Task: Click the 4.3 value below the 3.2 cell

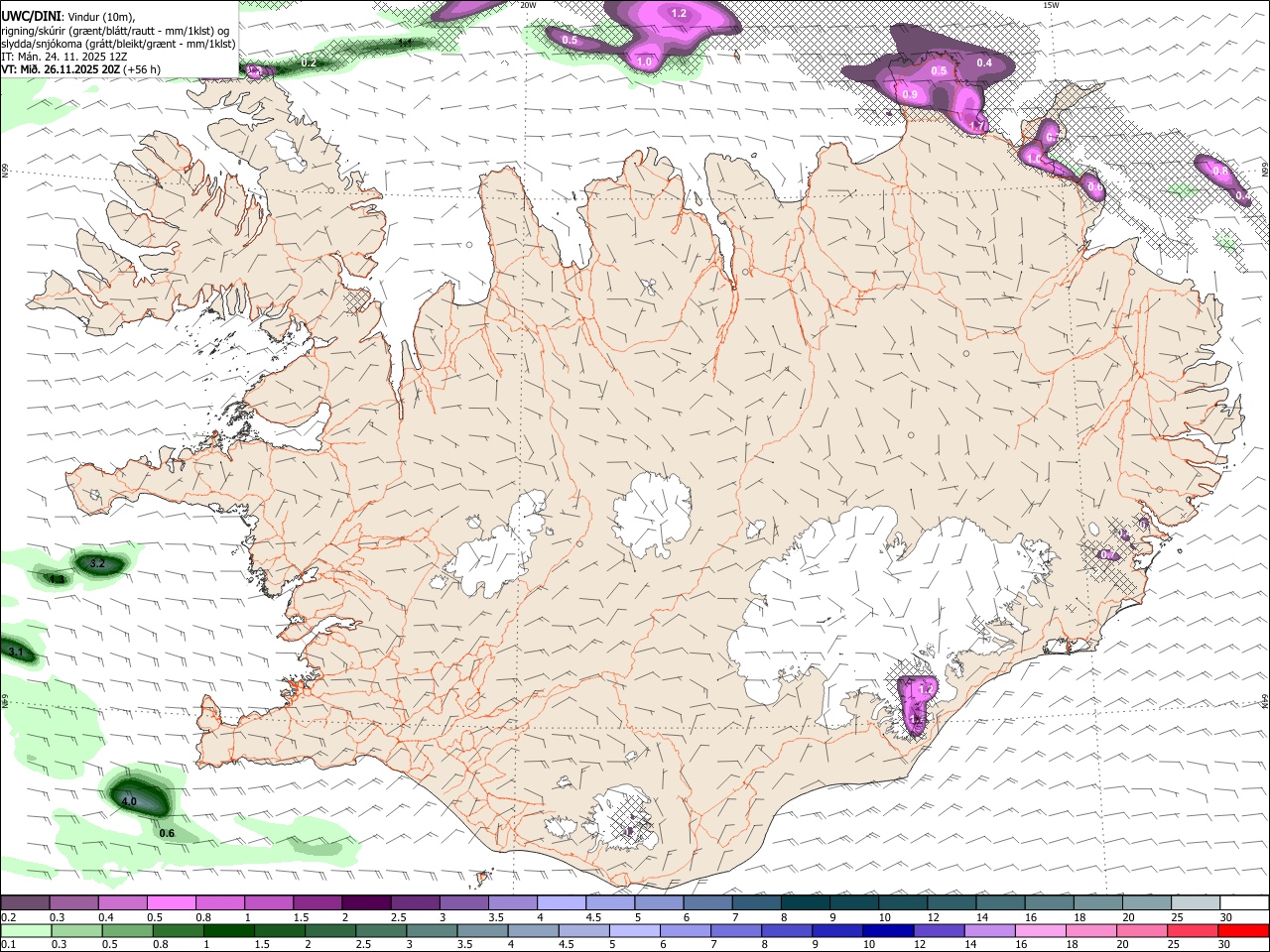Action: click(57, 579)
